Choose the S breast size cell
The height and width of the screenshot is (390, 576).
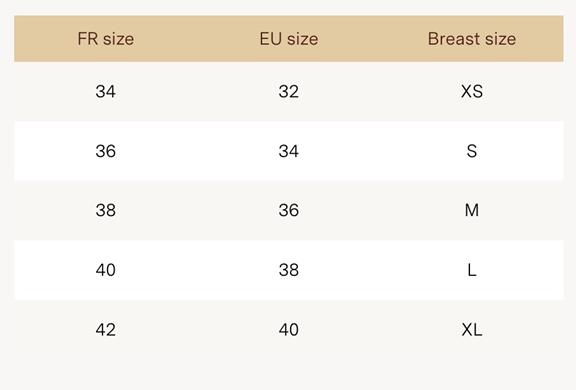coord(472,151)
